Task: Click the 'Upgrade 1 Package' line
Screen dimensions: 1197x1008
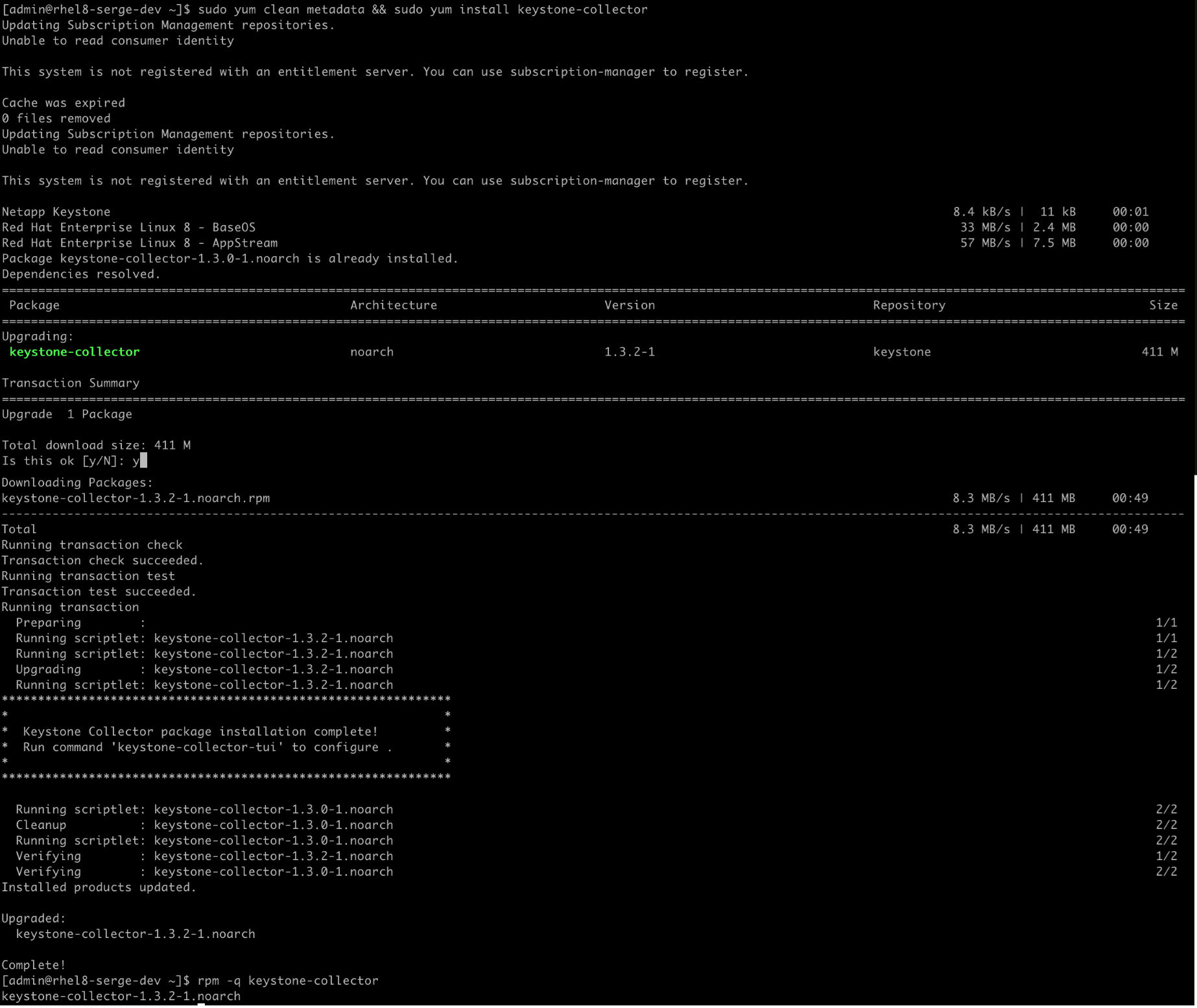Action: pyautogui.click(x=67, y=414)
